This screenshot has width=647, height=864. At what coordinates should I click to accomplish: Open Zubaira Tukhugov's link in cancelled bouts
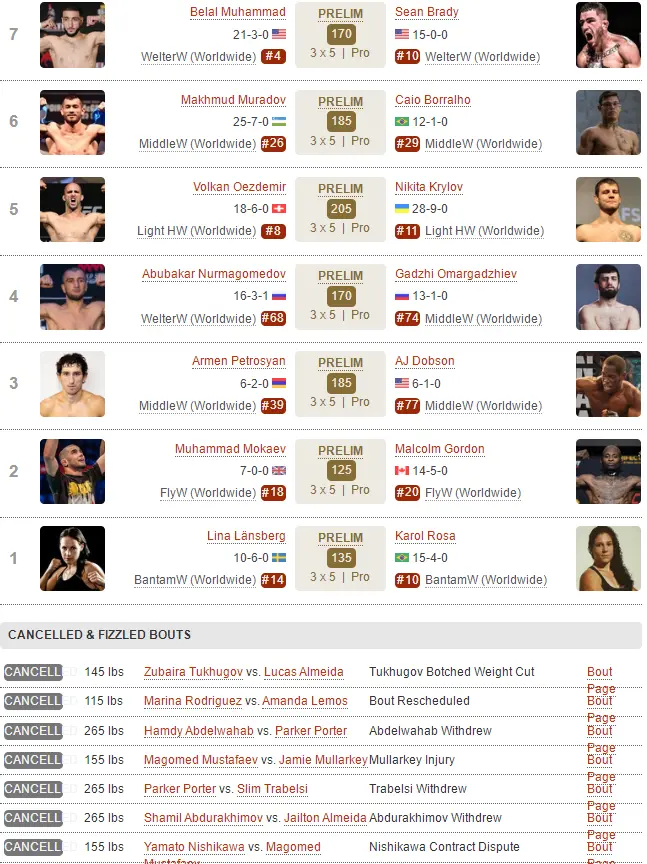pyautogui.click(x=193, y=672)
